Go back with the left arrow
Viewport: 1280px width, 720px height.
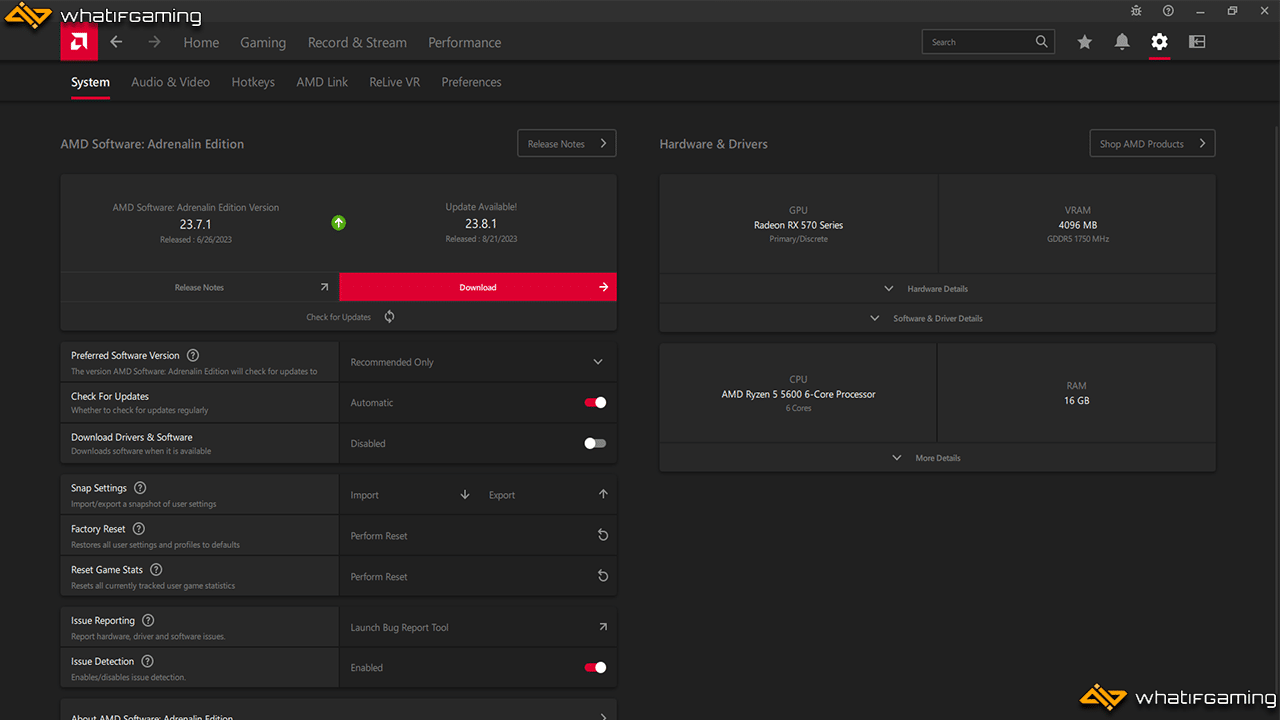tap(116, 42)
